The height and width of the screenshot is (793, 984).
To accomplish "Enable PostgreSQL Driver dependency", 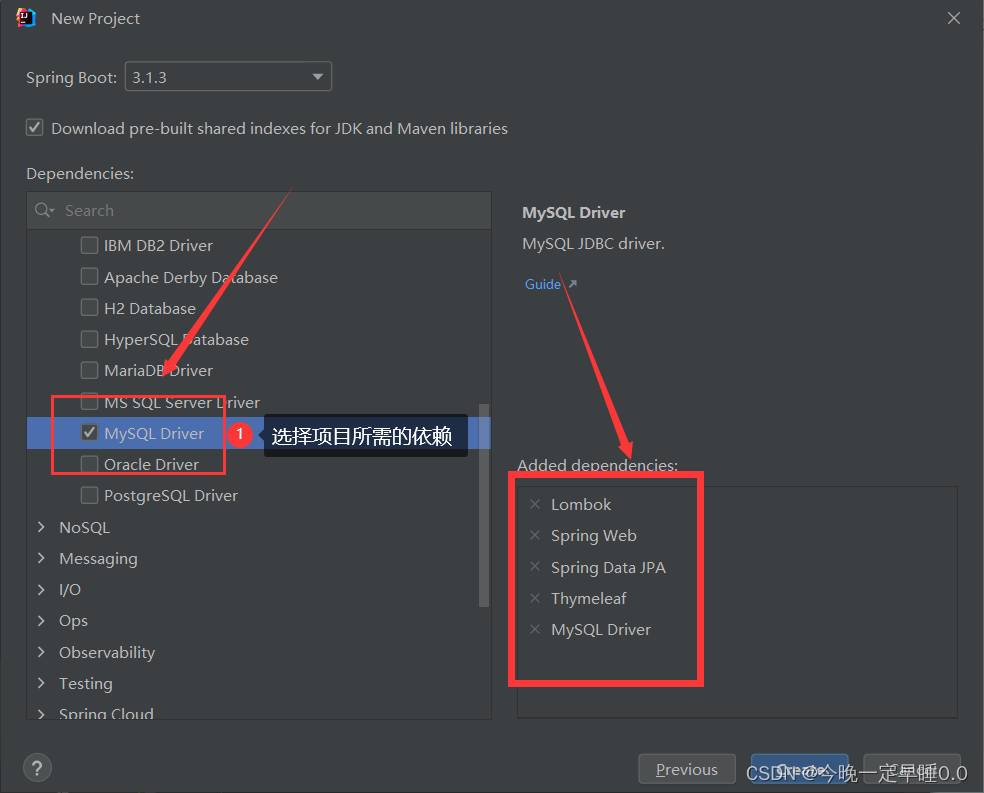I will (89, 495).
